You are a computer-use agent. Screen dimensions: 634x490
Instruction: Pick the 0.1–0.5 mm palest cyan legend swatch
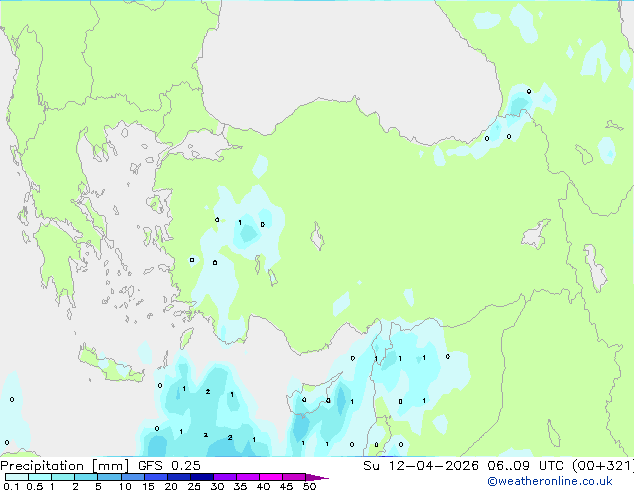pos(17,477)
